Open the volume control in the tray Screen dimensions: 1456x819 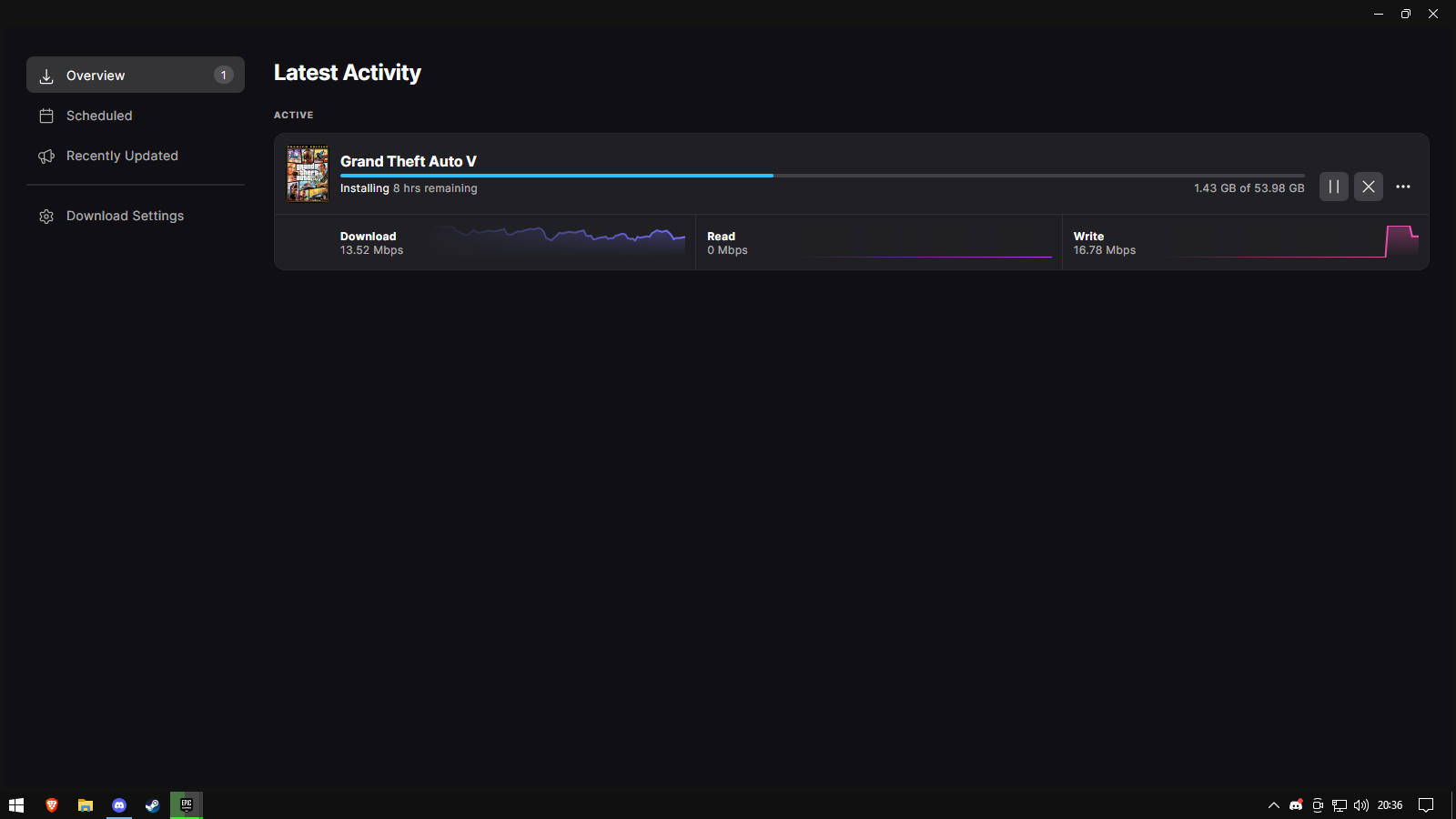(1361, 805)
